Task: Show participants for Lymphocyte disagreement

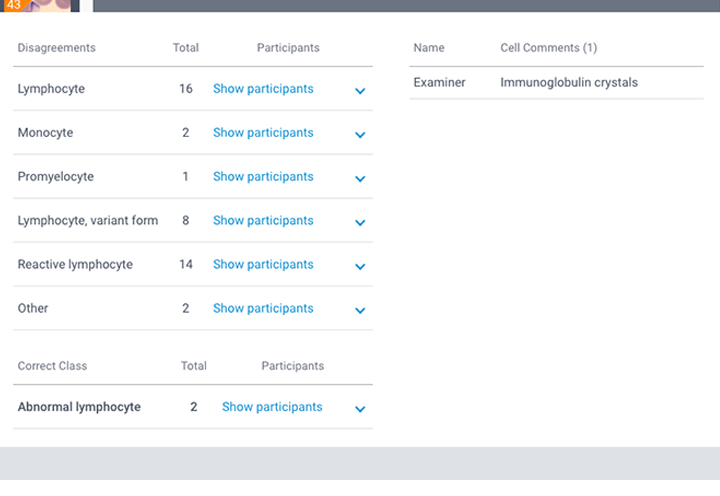Action: 263,89
